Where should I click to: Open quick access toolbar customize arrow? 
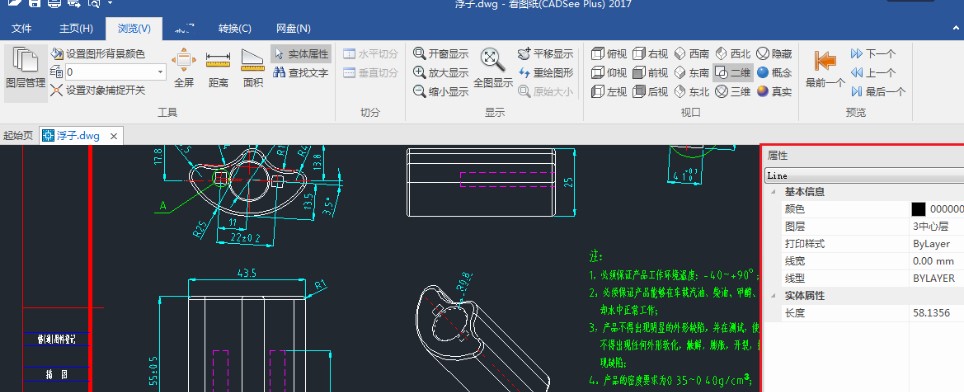pos(110,3)
